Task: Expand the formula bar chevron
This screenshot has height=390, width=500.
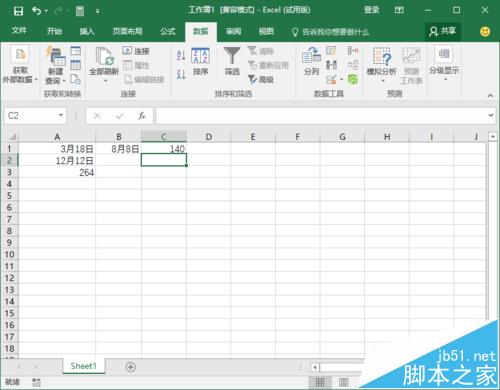Action: pyautogui.click(x=491, y=115)
